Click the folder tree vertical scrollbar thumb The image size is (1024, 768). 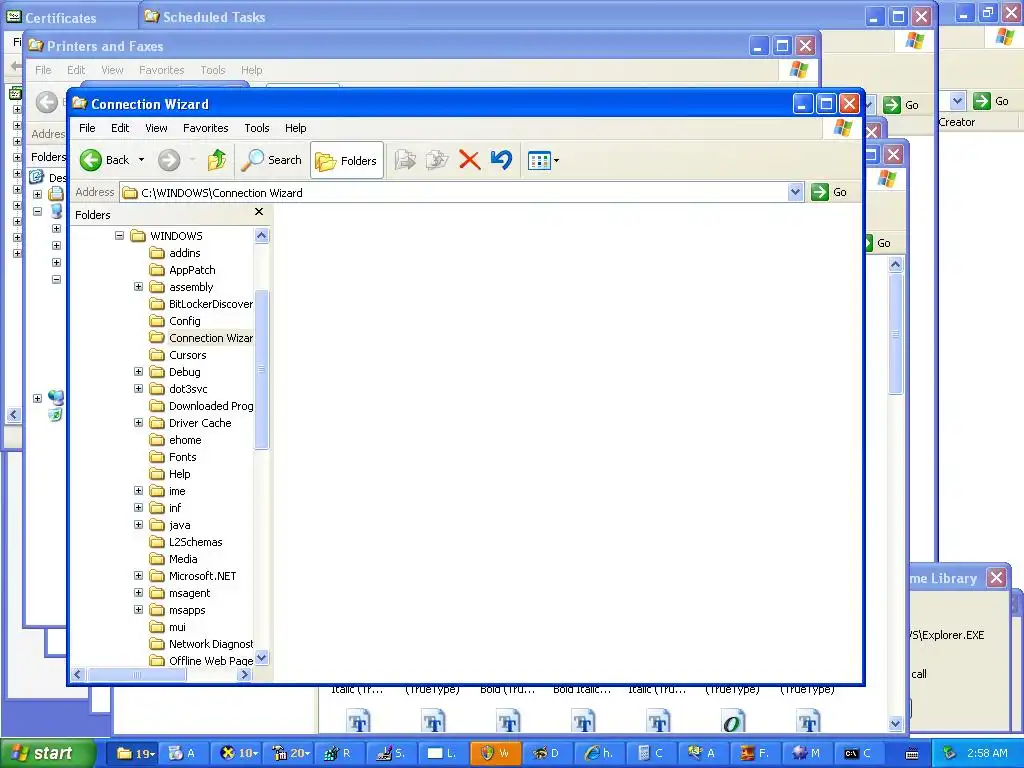pos(261,370)
